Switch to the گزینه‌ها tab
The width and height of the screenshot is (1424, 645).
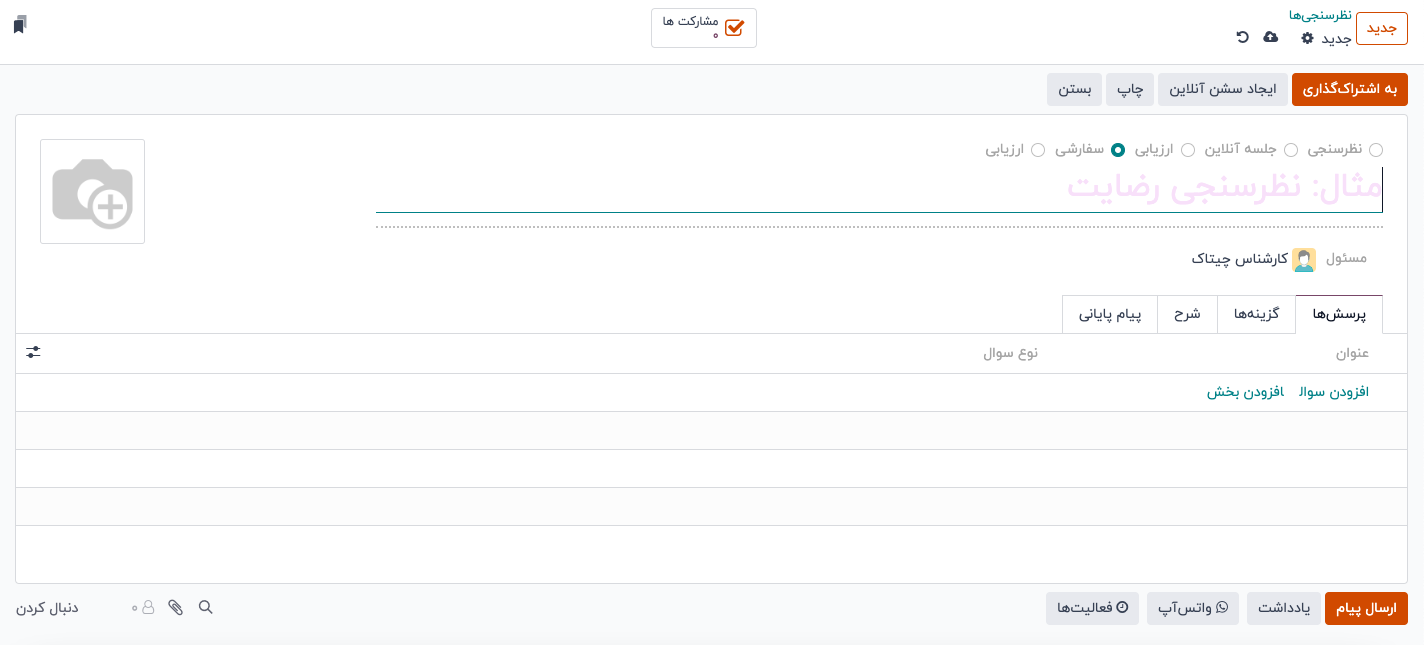tap(1256, 314)
